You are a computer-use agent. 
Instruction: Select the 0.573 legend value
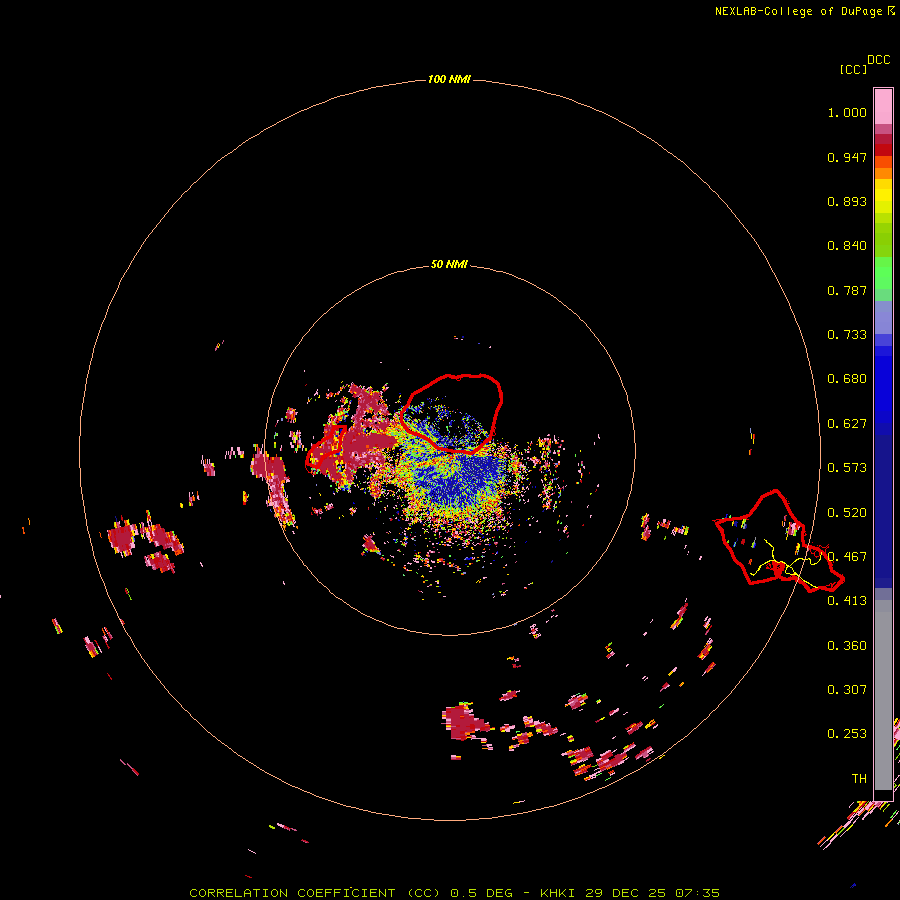point(847,468)
